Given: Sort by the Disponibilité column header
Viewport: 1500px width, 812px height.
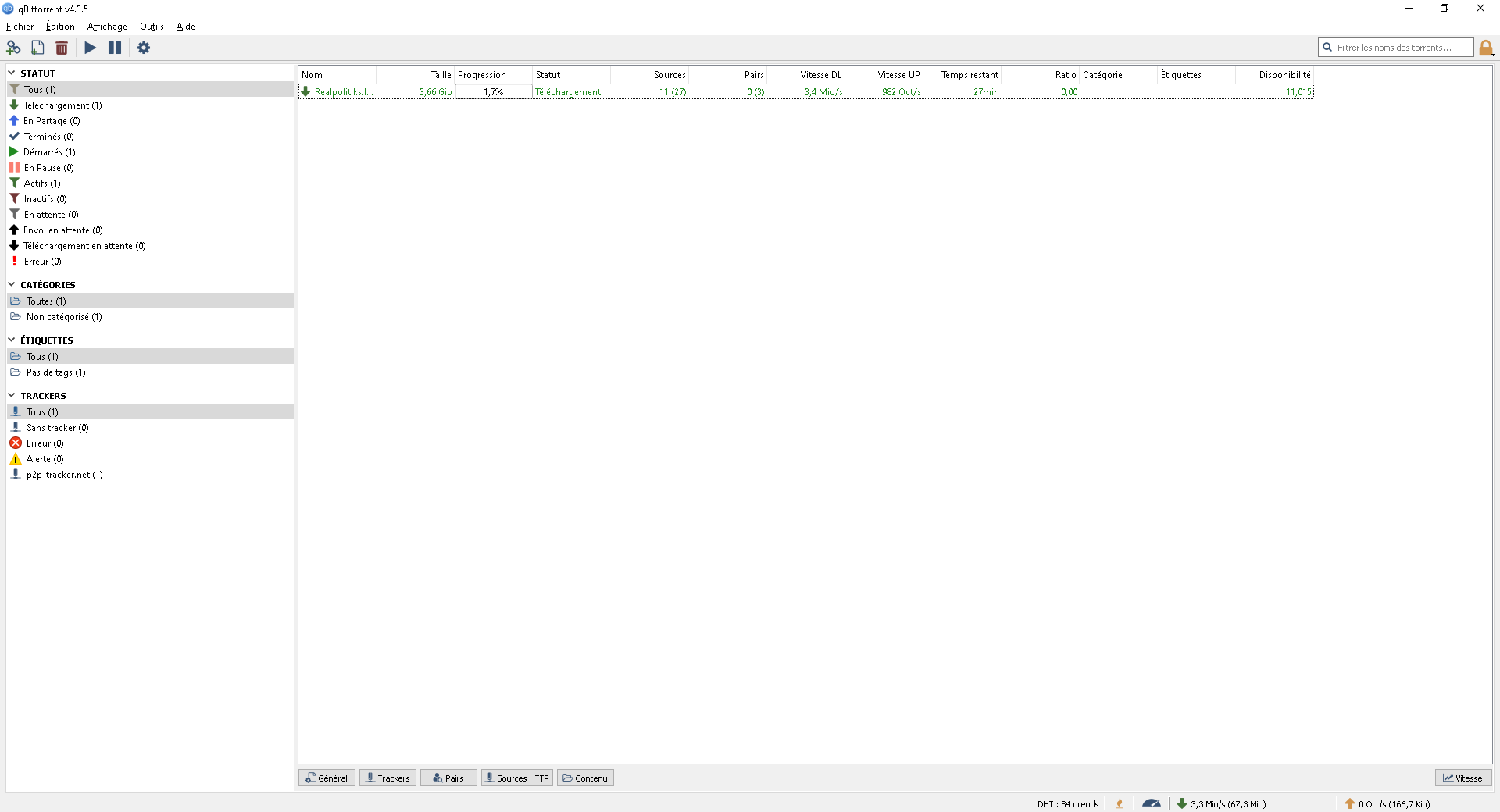Looking at the screenshot, I should [1275, 75].
